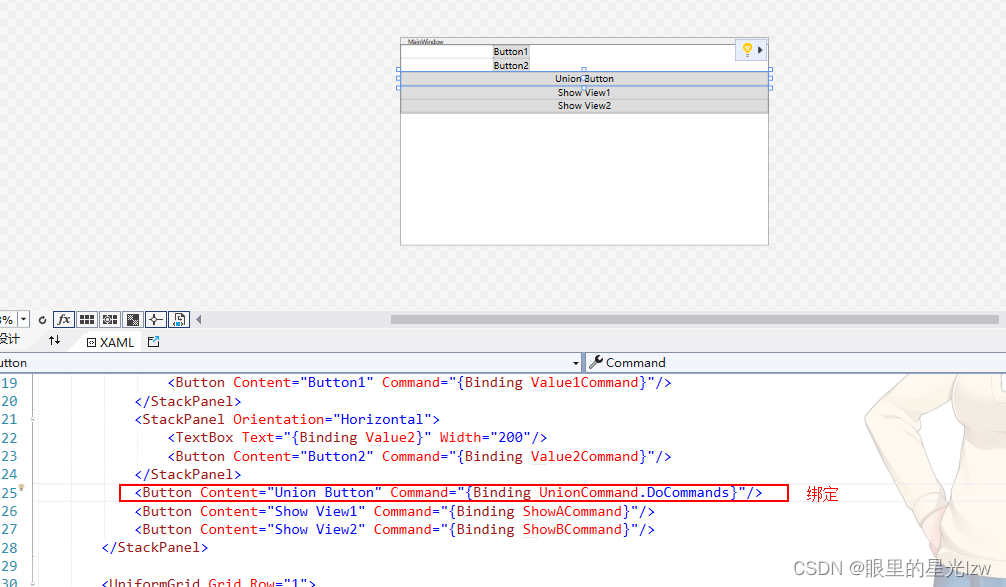Click the horizontal designer scrollbar thumb
This screenshot has height=587, width=1006.
coord(694,319)
